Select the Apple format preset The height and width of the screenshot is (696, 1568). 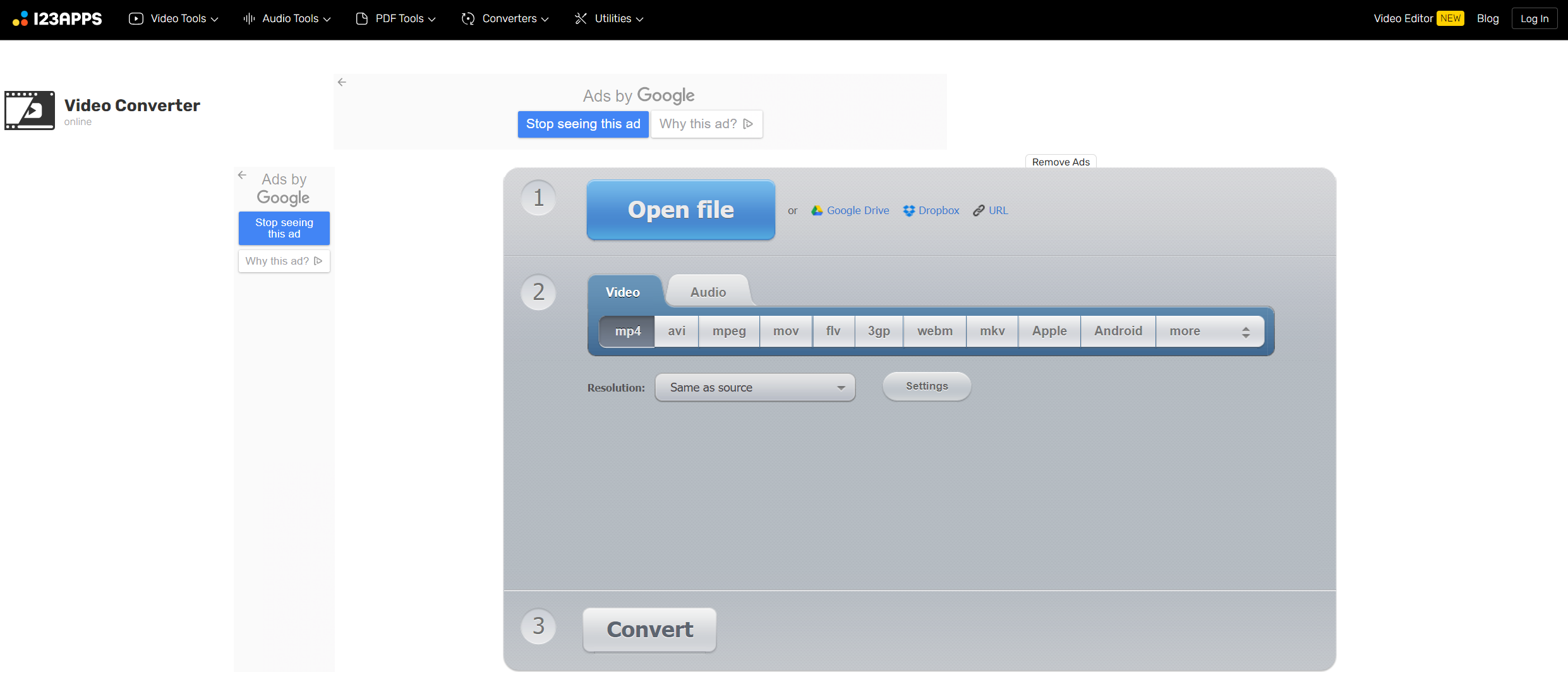(x=1049, y=330)
